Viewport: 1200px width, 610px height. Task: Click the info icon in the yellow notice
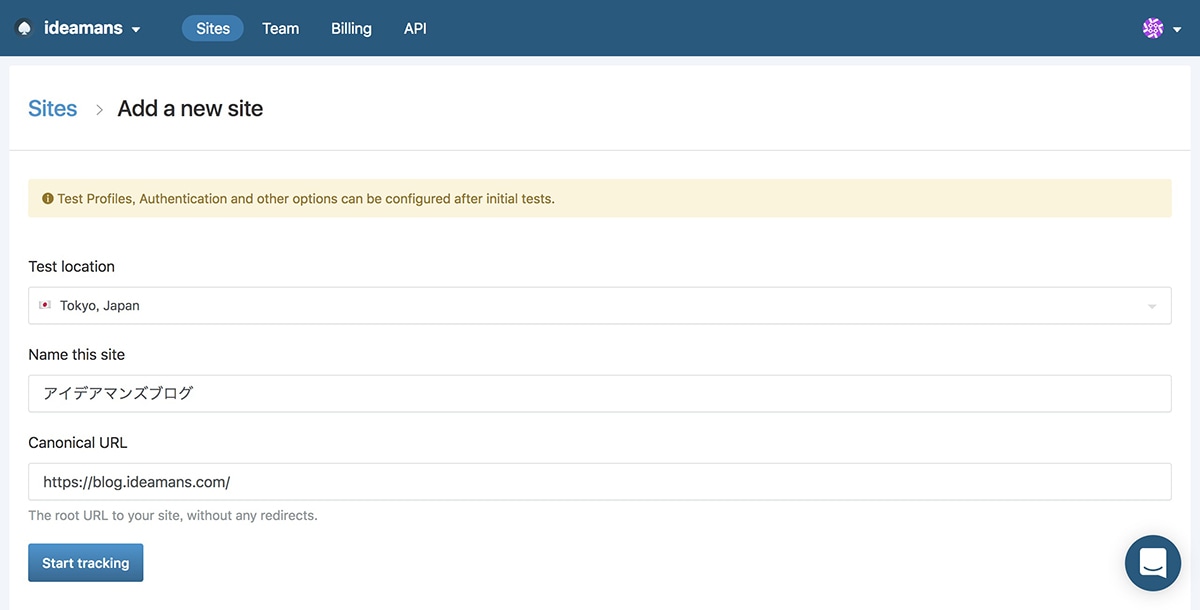click(x=47, y=199)
